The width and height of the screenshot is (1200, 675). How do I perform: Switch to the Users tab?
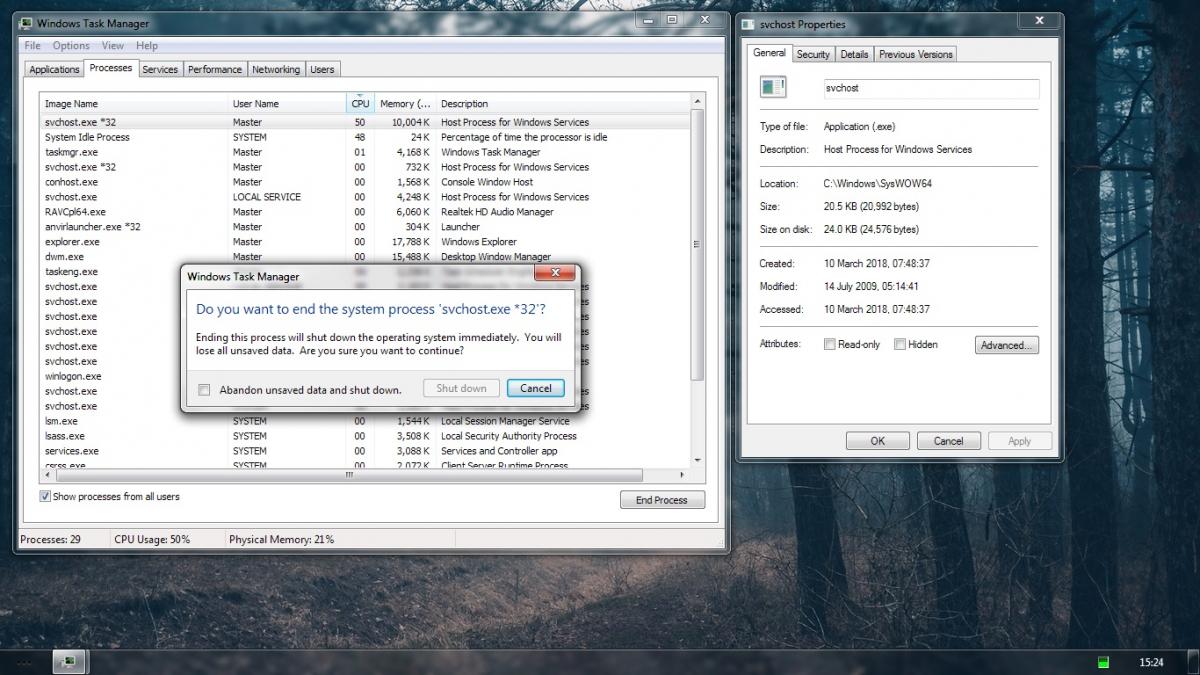(x=322, y=70)
